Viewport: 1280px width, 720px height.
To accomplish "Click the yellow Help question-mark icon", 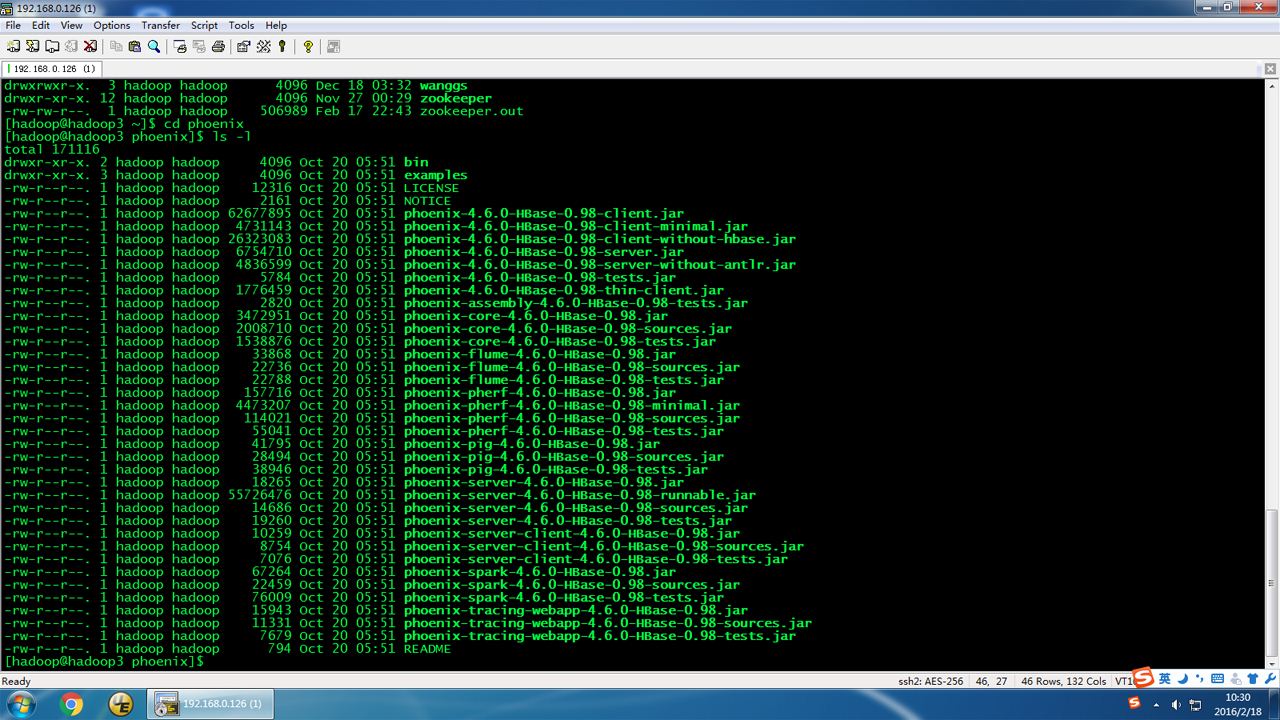I will click(x=308, y=46).
